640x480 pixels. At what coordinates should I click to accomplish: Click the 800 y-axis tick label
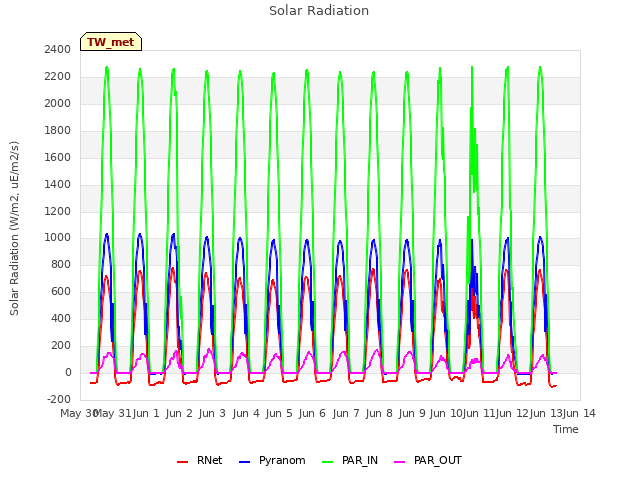(x=61, y=264)
